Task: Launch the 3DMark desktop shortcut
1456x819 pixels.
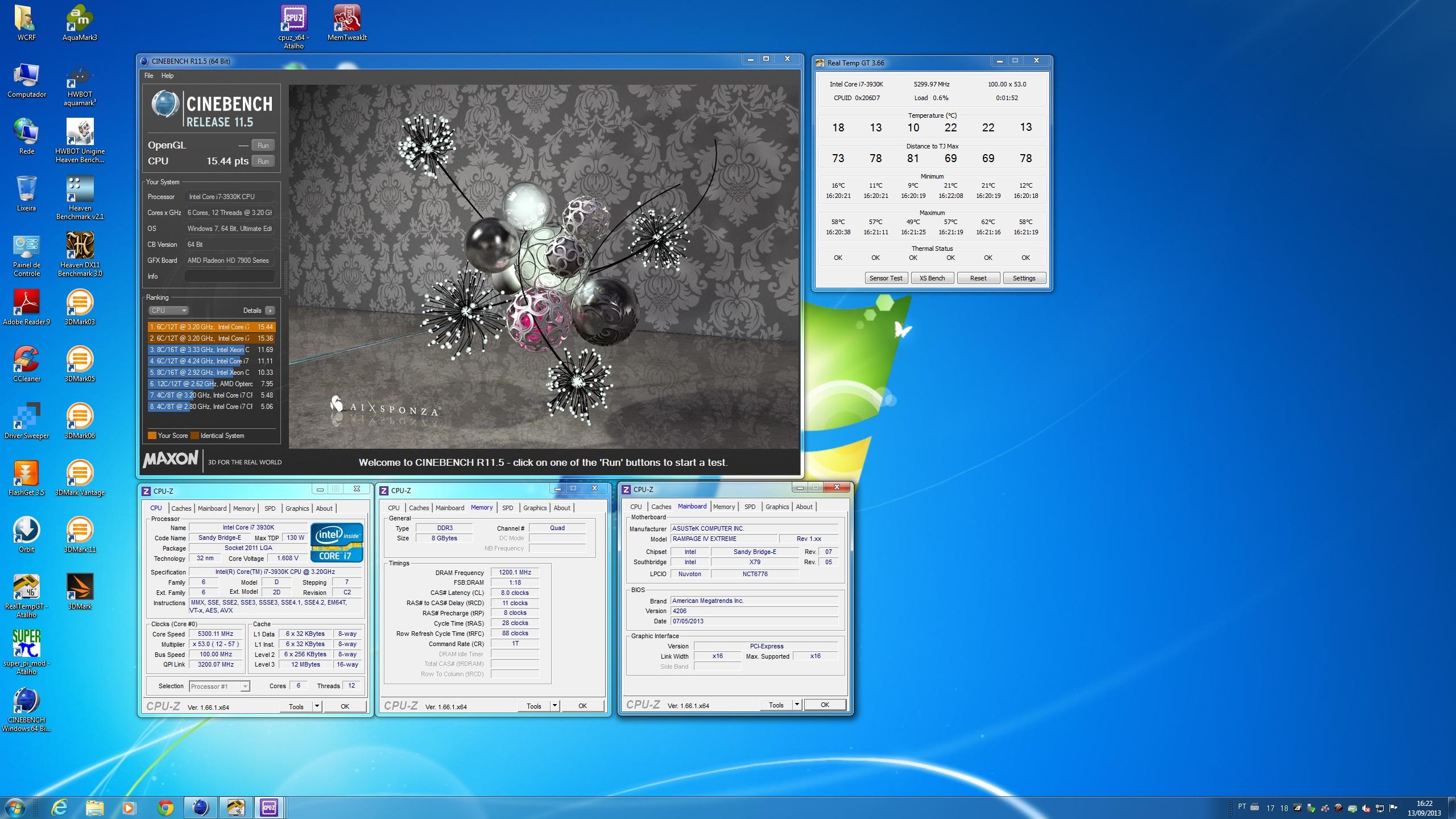Action: (80, 591)
